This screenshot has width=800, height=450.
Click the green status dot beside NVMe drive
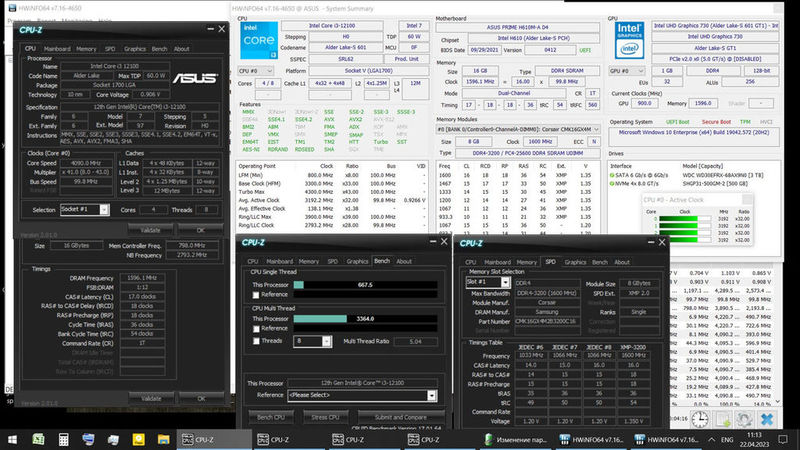(x=612, y=184)
